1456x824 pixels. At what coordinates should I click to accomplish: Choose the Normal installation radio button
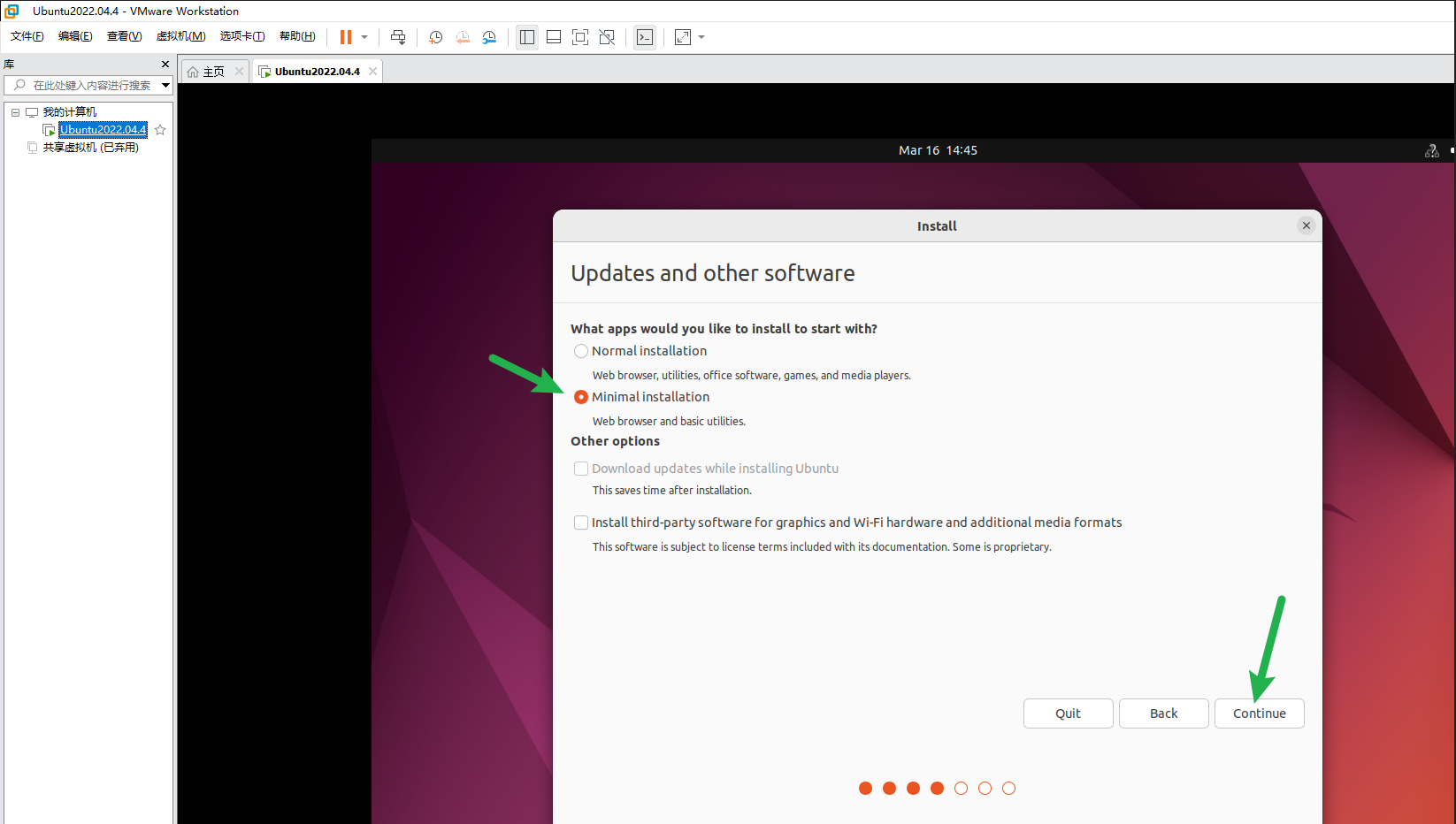pos(581,351)
